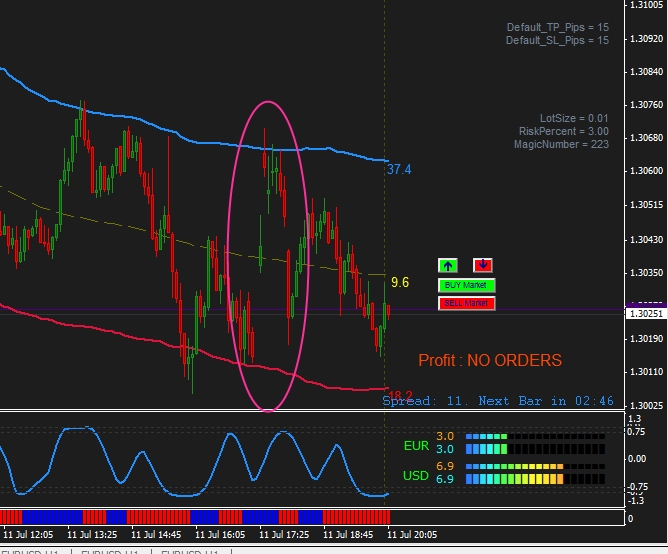Click the upper thin EUR strength meter bar
The height and width of the screenshot is (554, 668).
click(535, 437)
